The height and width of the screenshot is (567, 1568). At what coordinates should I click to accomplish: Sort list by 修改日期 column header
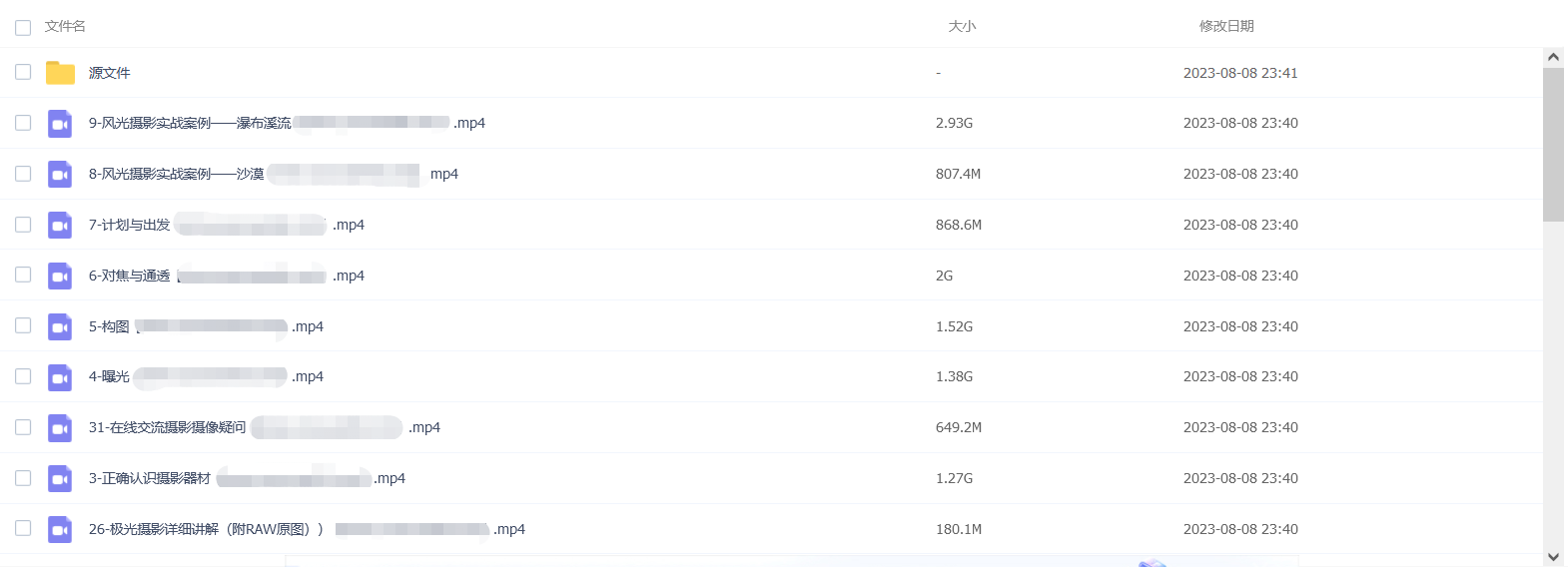click(1226, 26)
